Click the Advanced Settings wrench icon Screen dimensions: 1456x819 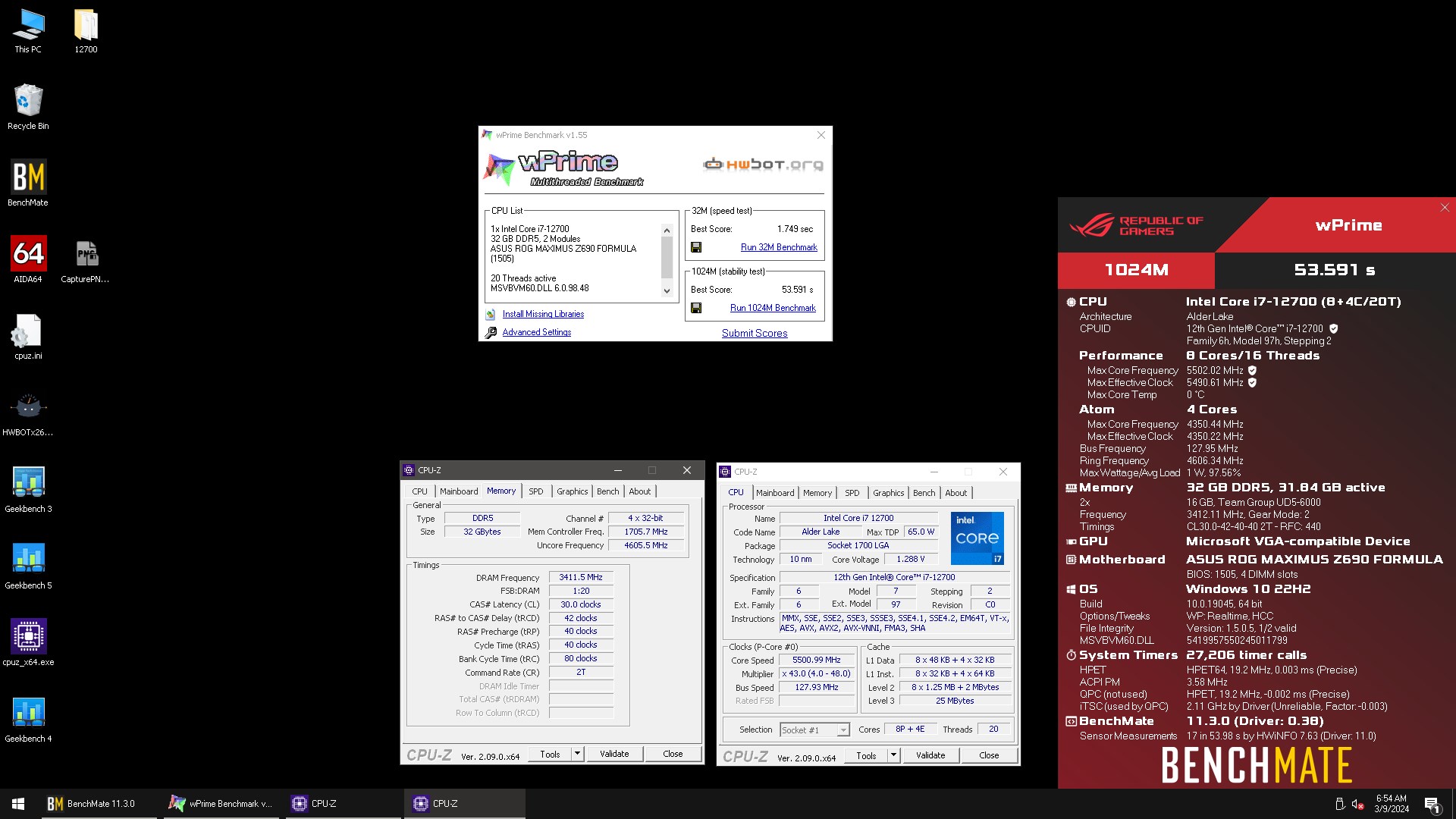(x=491, y=332)
